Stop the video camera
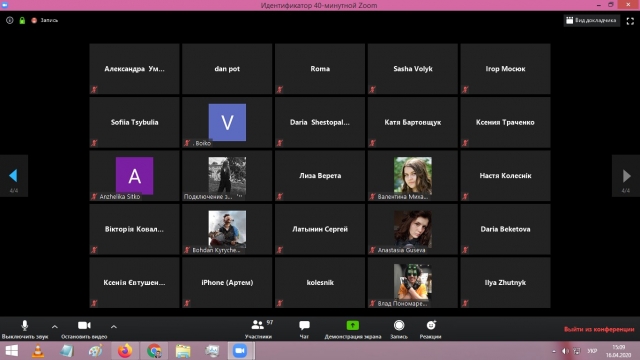 tap(84, 329)
